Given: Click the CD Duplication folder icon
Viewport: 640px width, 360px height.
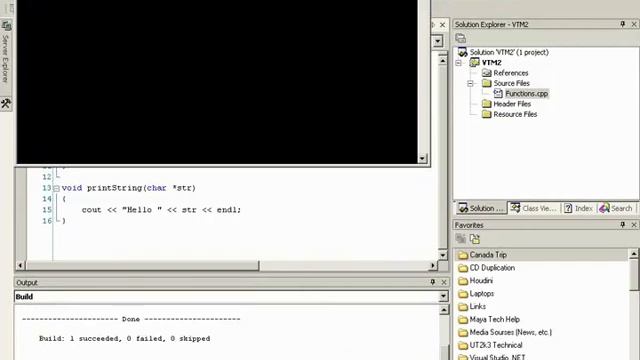Looking at the screenshot, I should pos(462,268).
